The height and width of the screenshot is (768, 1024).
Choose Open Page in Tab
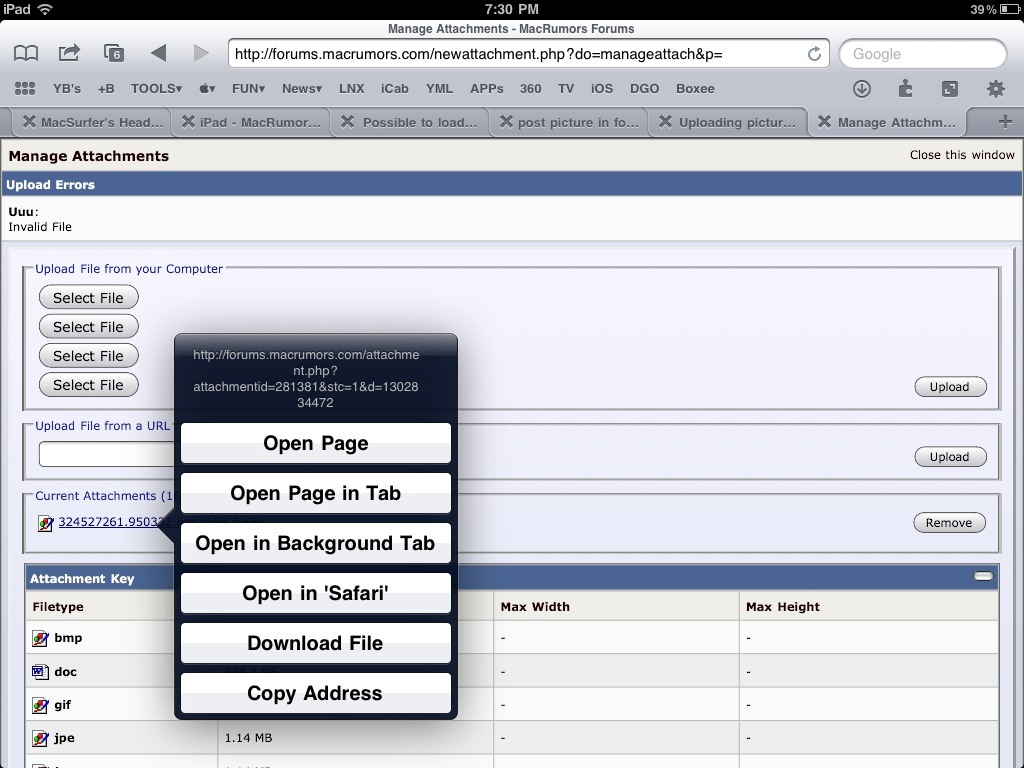point(315,493)
